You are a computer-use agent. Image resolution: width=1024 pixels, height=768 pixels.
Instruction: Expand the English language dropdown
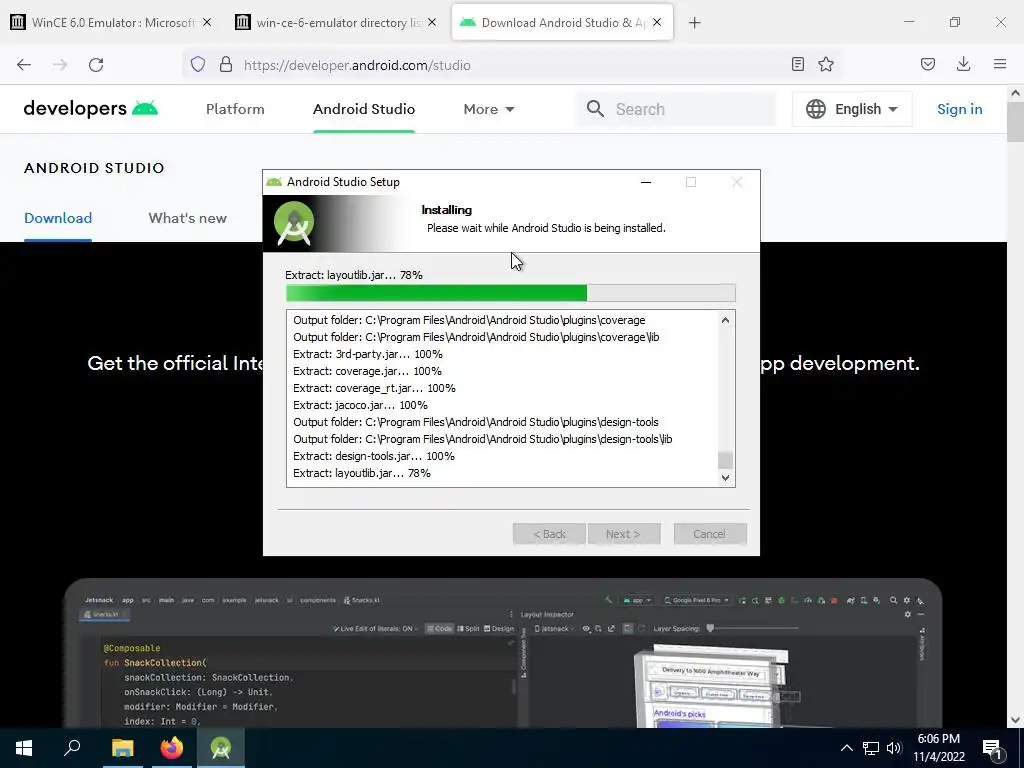click(x=852, y=109)
